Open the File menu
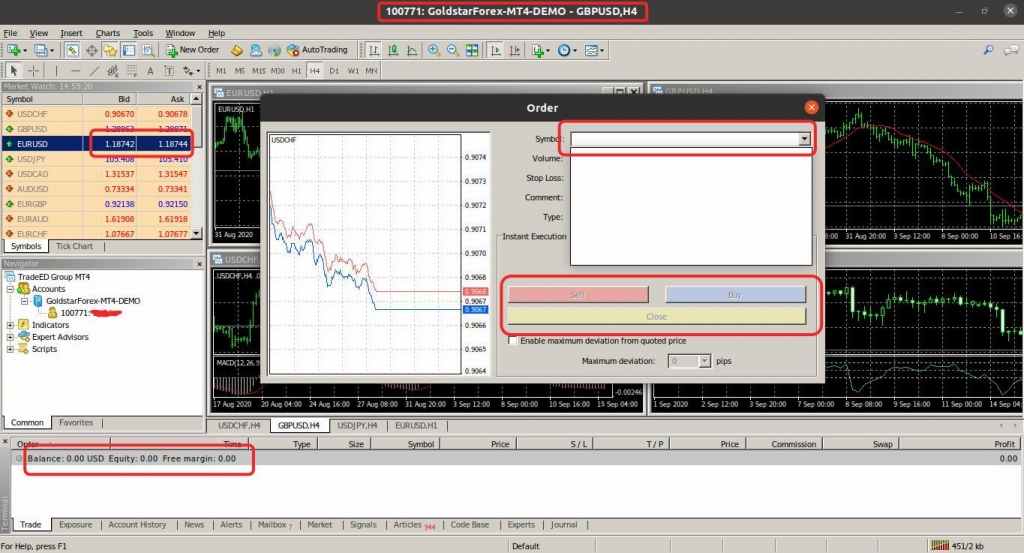The image size is (1024, 553). point(10,33)
